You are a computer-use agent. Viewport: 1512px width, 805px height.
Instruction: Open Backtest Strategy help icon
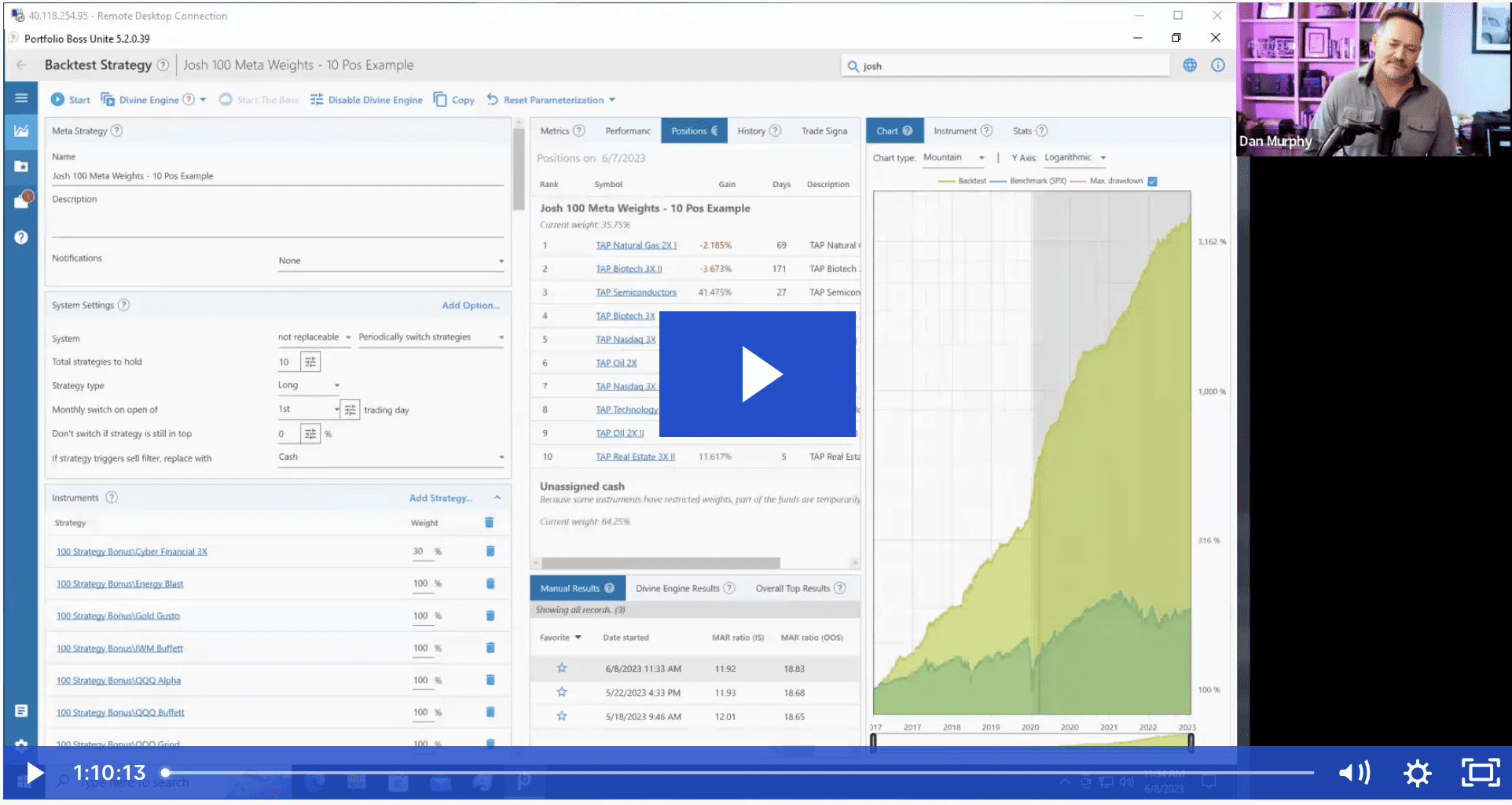163,65
